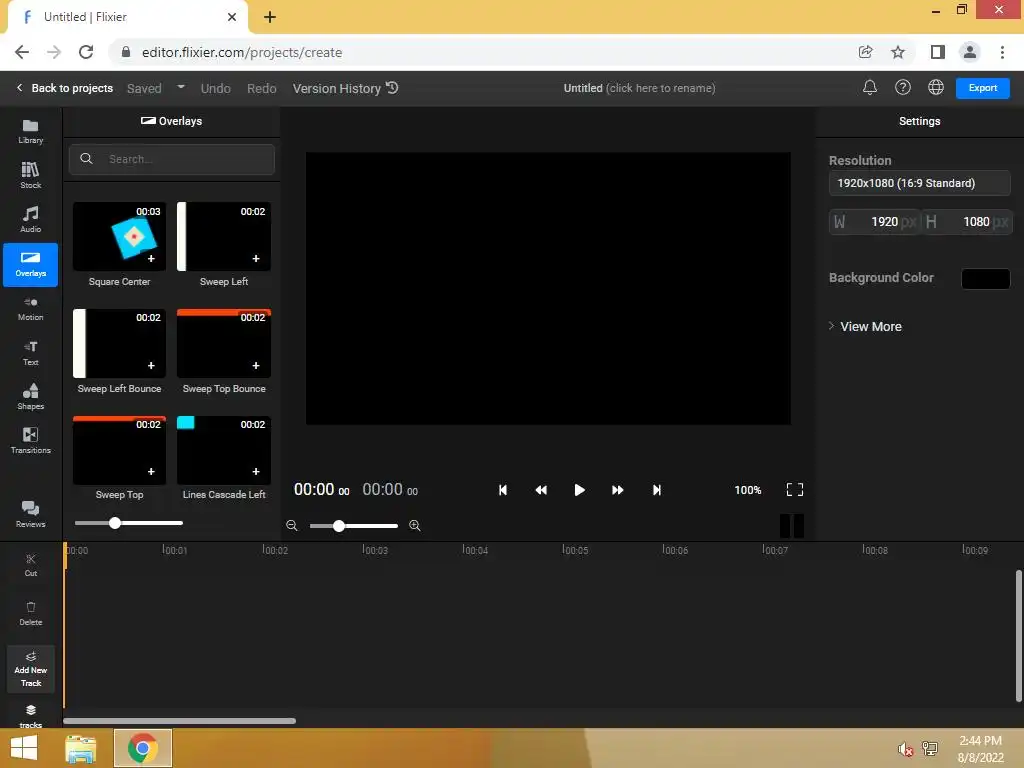
Task: Select the Overlays sidebar icon
Action: point(30,264)
